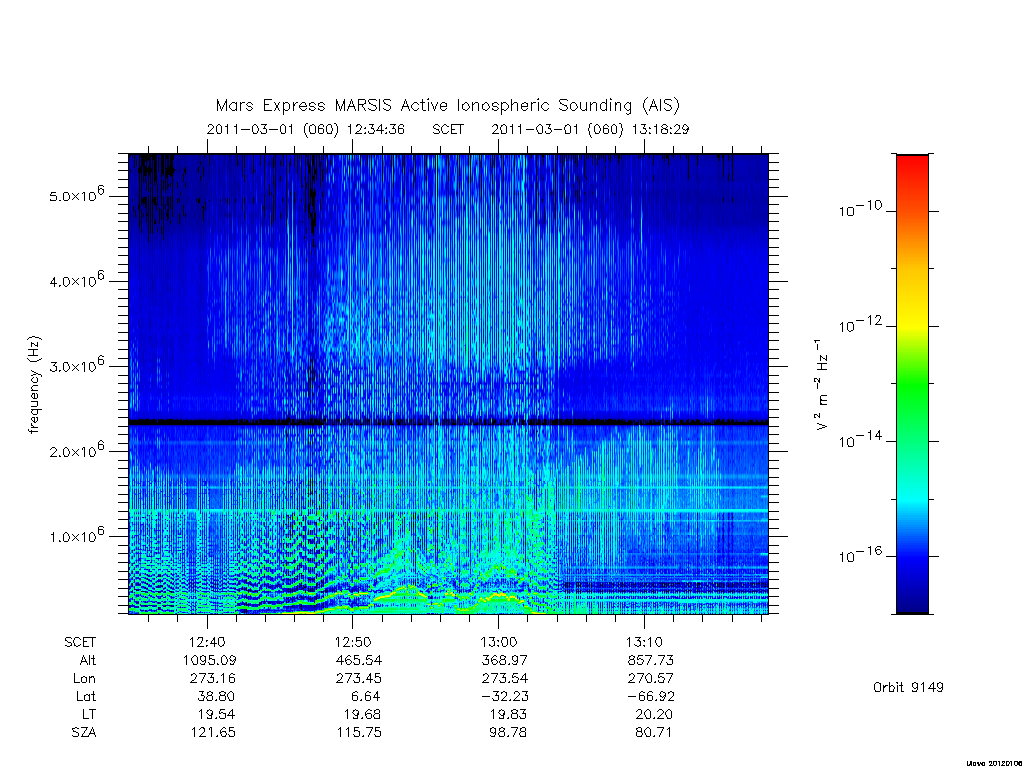Viewport: 1024px width, 768px height.
Task: Click the Lat row label
Action: pyautogui.click(x=86, y=696)
